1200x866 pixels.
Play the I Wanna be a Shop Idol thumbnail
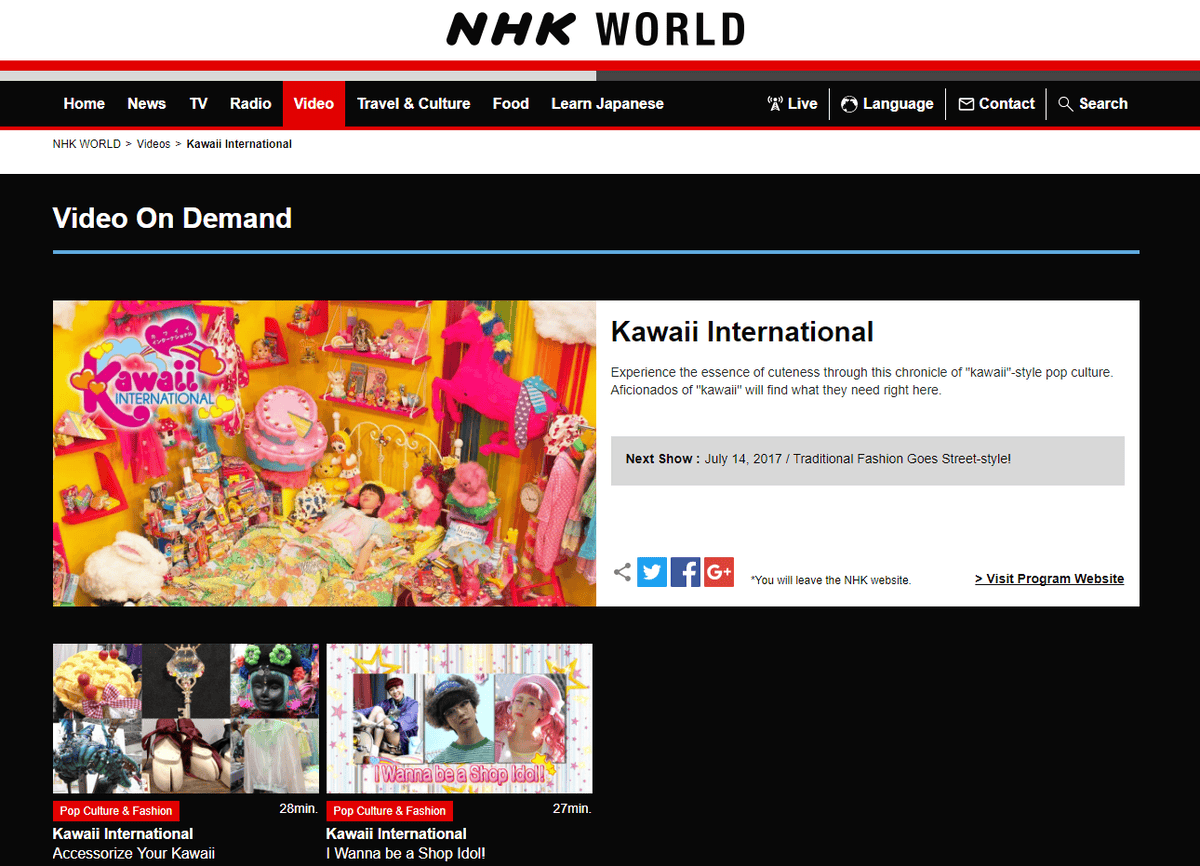coord(459,718)
